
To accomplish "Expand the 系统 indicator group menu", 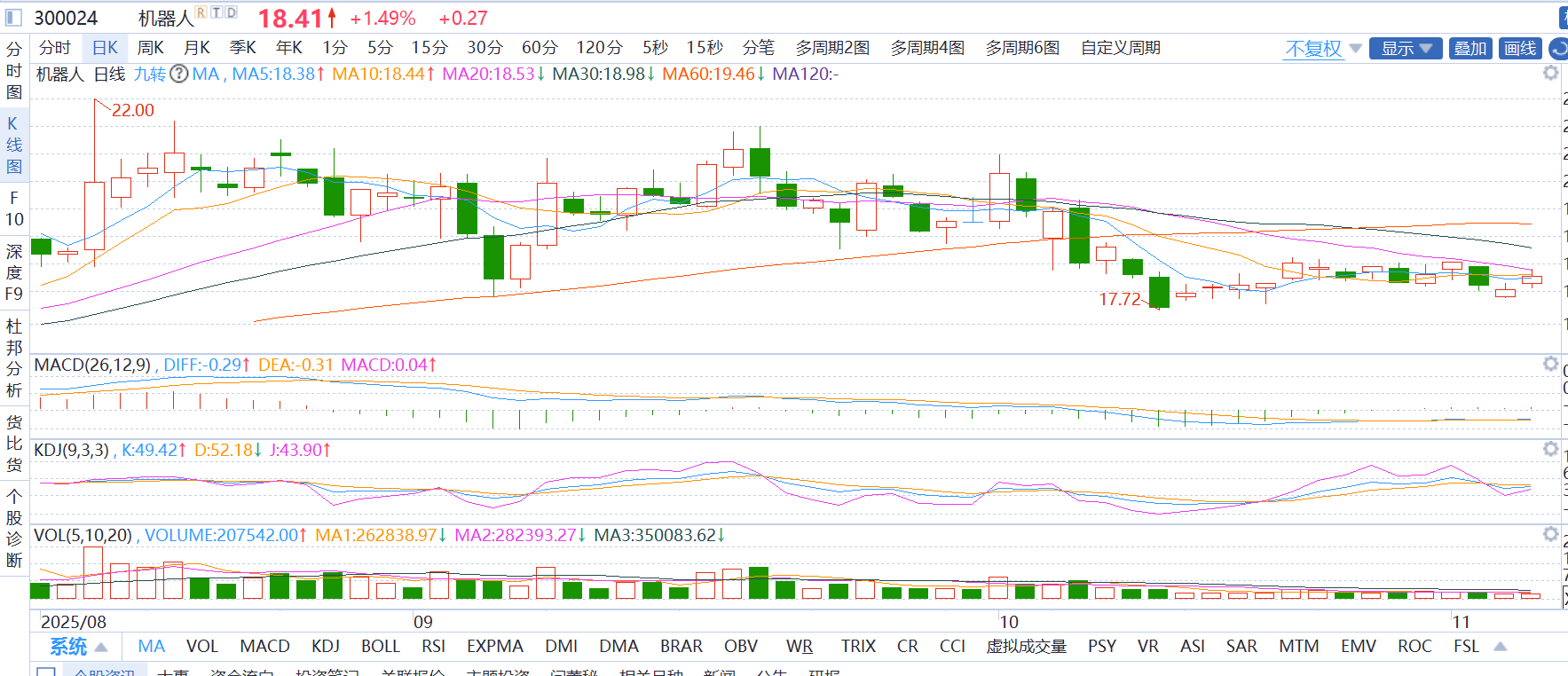I will point(78,647).
